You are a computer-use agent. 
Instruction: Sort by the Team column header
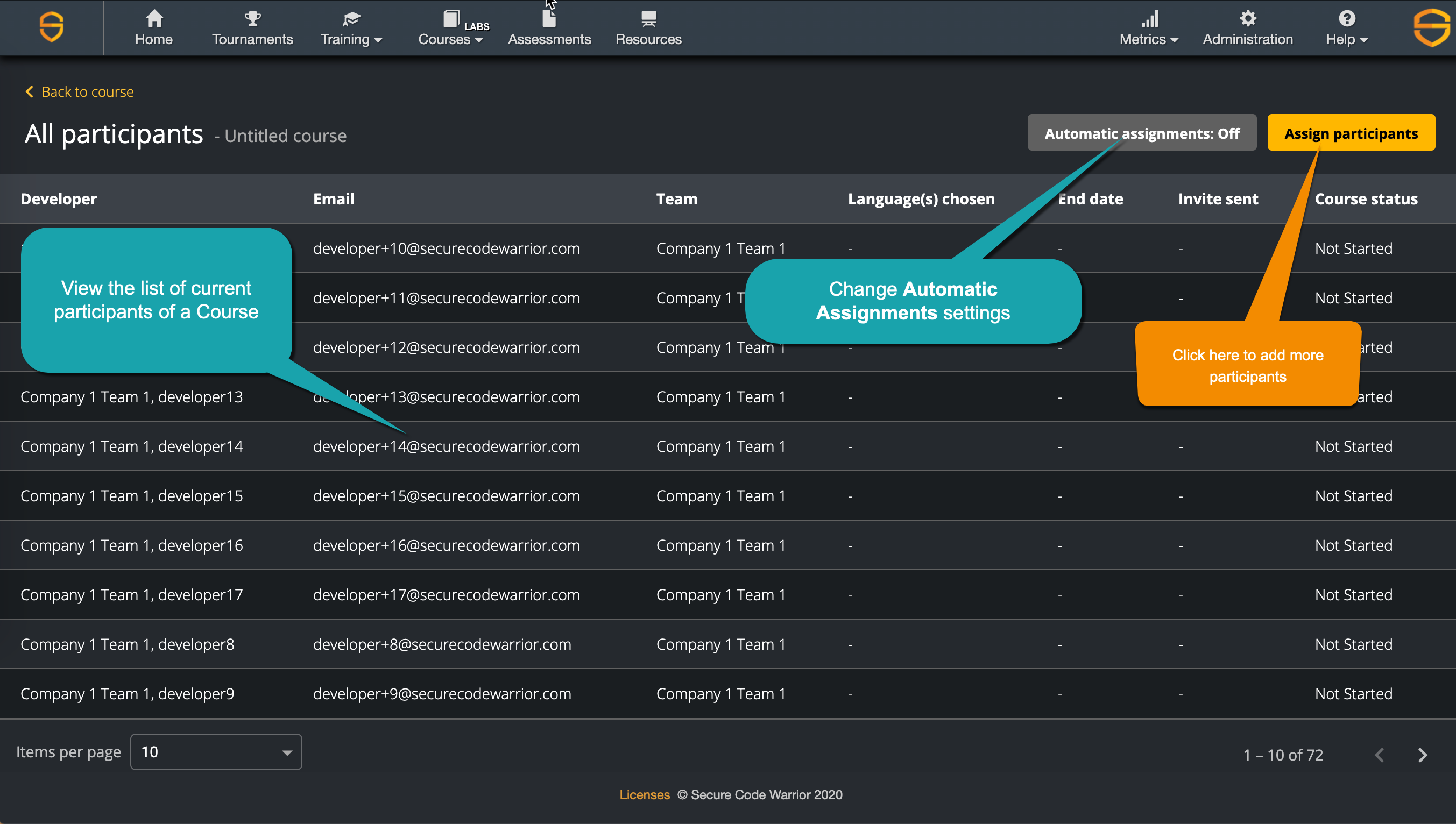click(x=676, y=198)
